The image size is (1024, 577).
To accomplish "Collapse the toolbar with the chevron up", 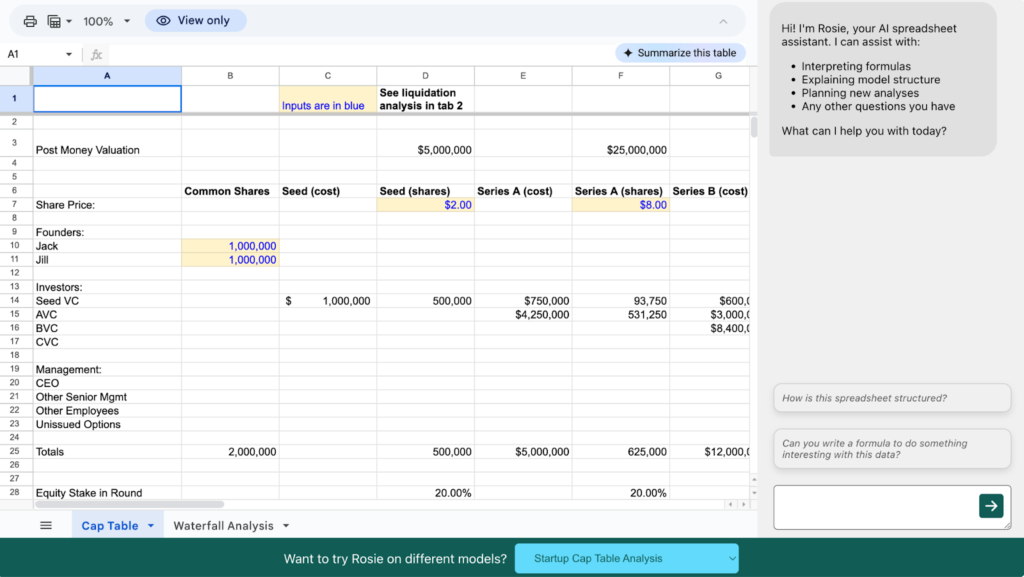I will (723, 21).
